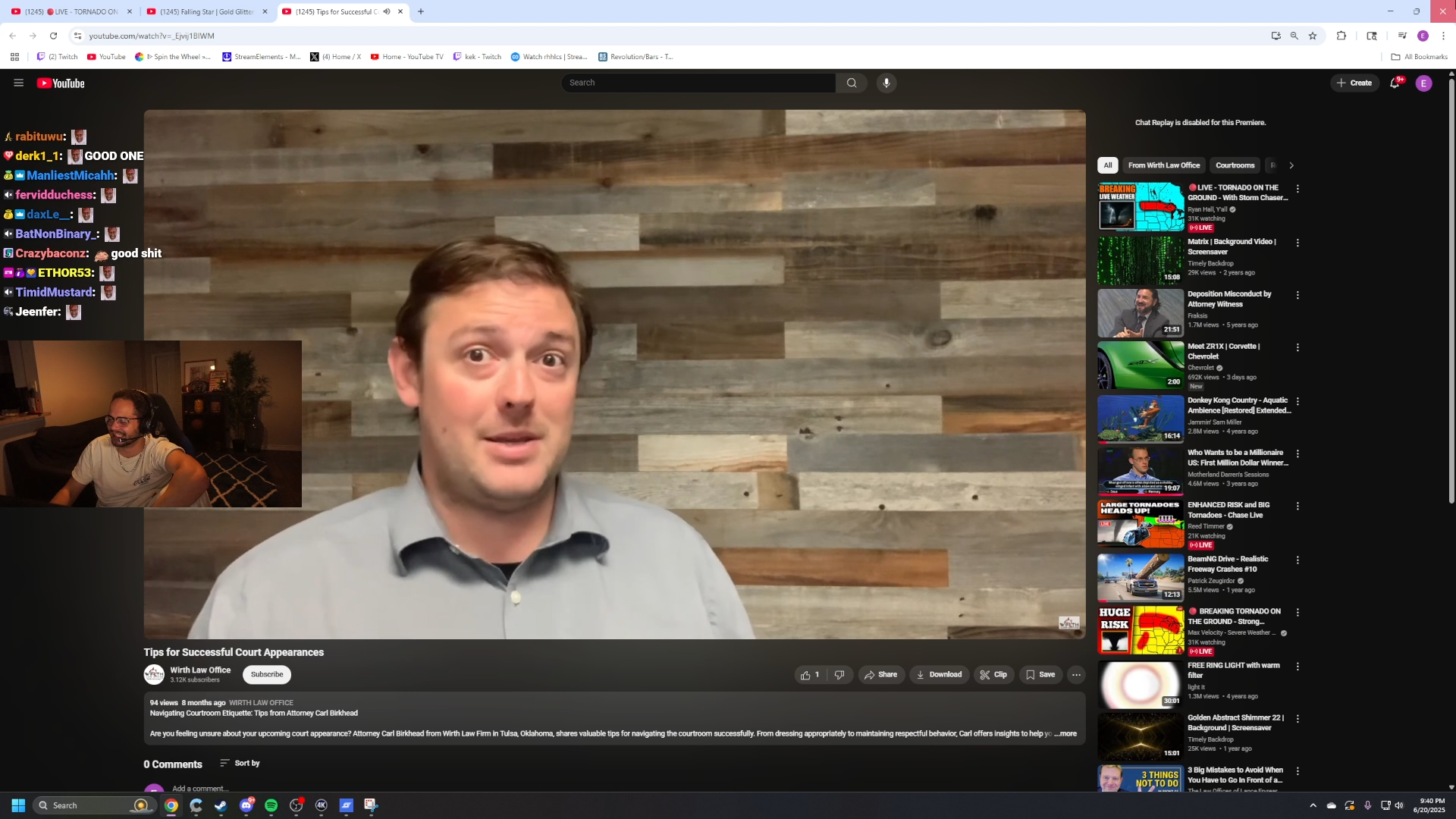Open the Wirth Law Office channel avatar

(154, 674)
